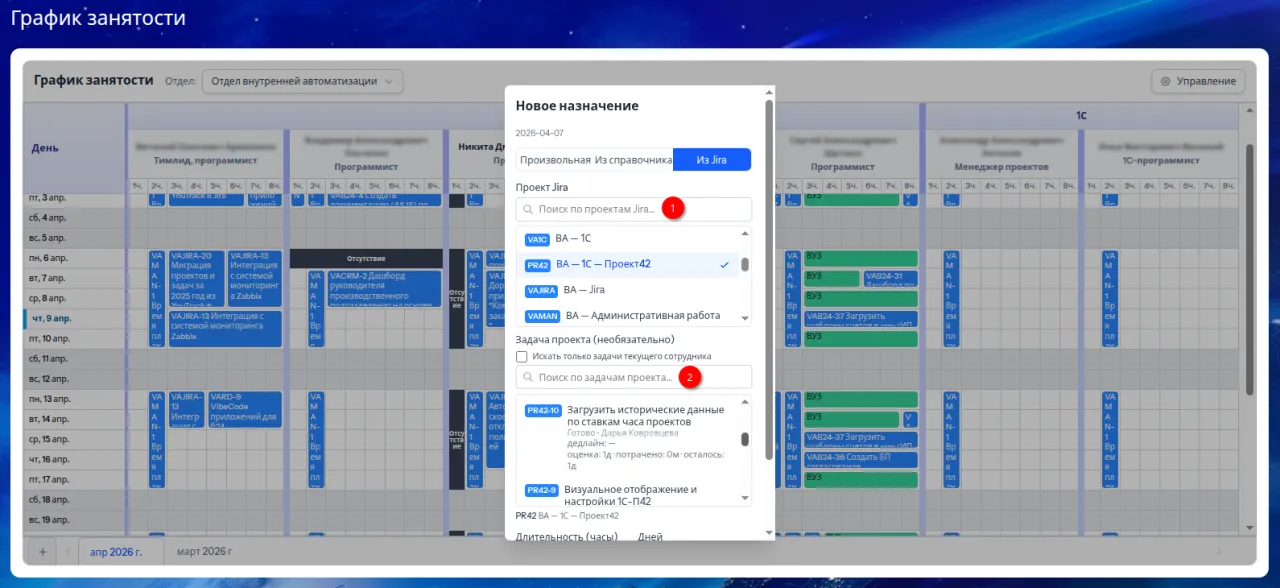Click the plus icon near month tabs
1280x588 pixels.
(42, 551)
